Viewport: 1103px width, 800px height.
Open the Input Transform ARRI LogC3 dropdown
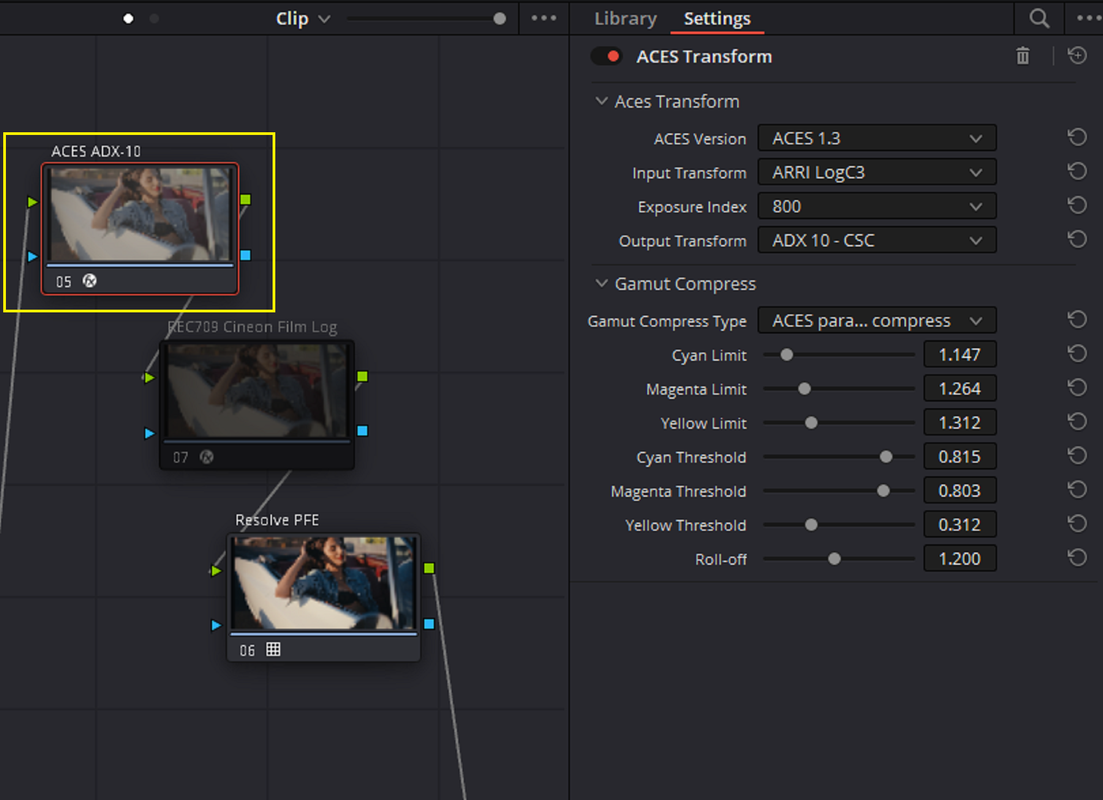(876, 172)
